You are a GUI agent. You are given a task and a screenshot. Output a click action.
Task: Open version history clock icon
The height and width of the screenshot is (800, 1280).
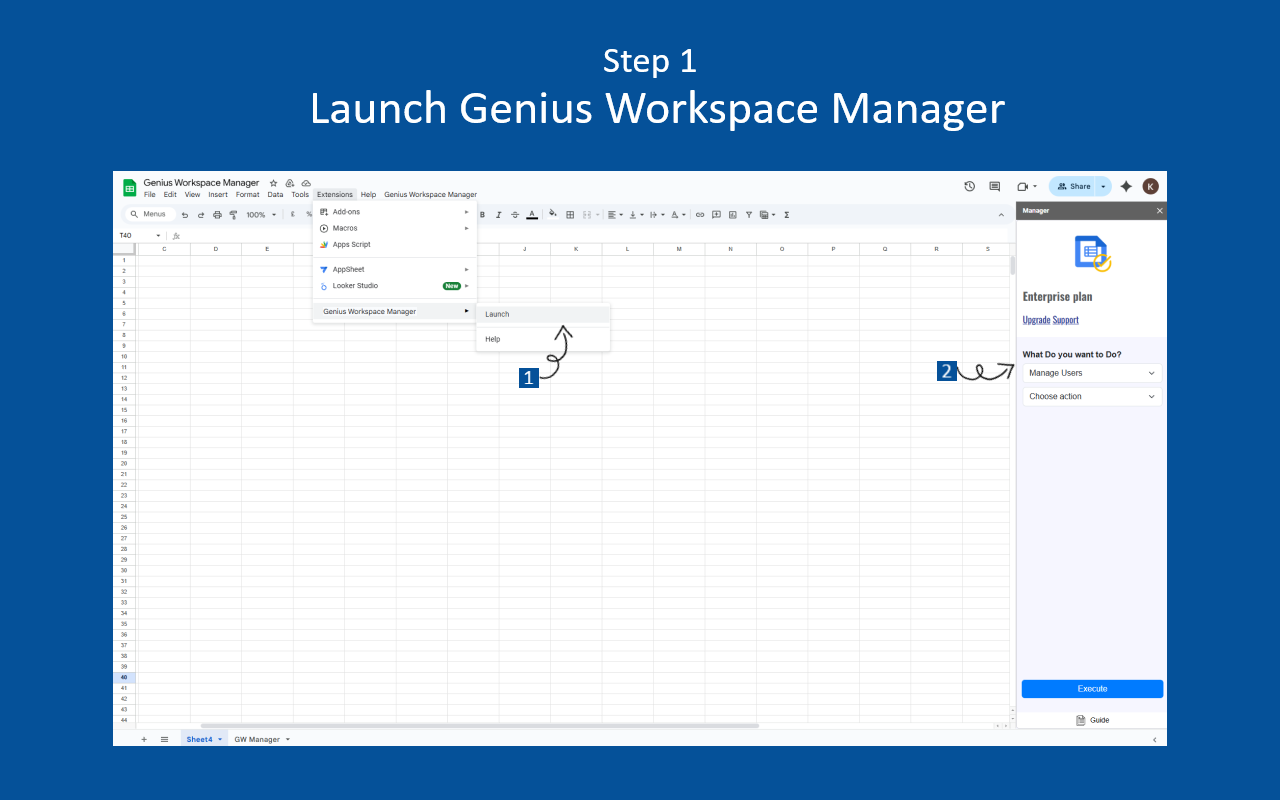[969, 186]
